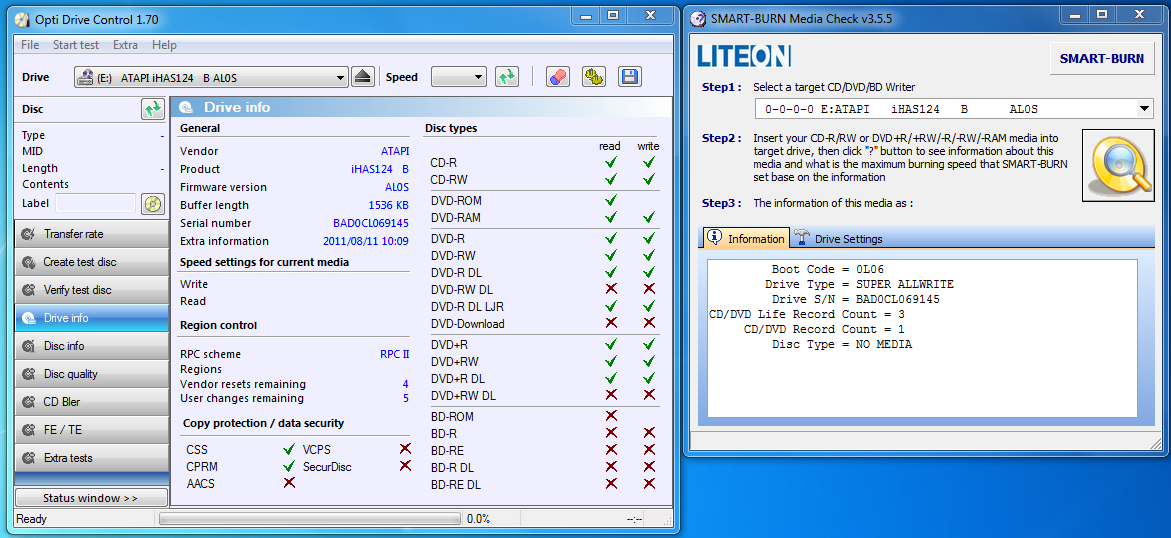The height and width of the screenshot is (538, 1171).
Task: Click the Status window >> button
Action: pos(91,498)
